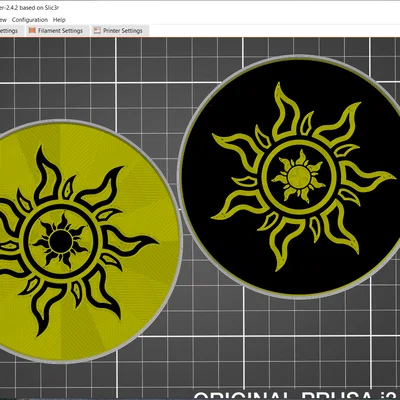Open the Configuration menu
400x400 pixels.
tap(30, 20)
